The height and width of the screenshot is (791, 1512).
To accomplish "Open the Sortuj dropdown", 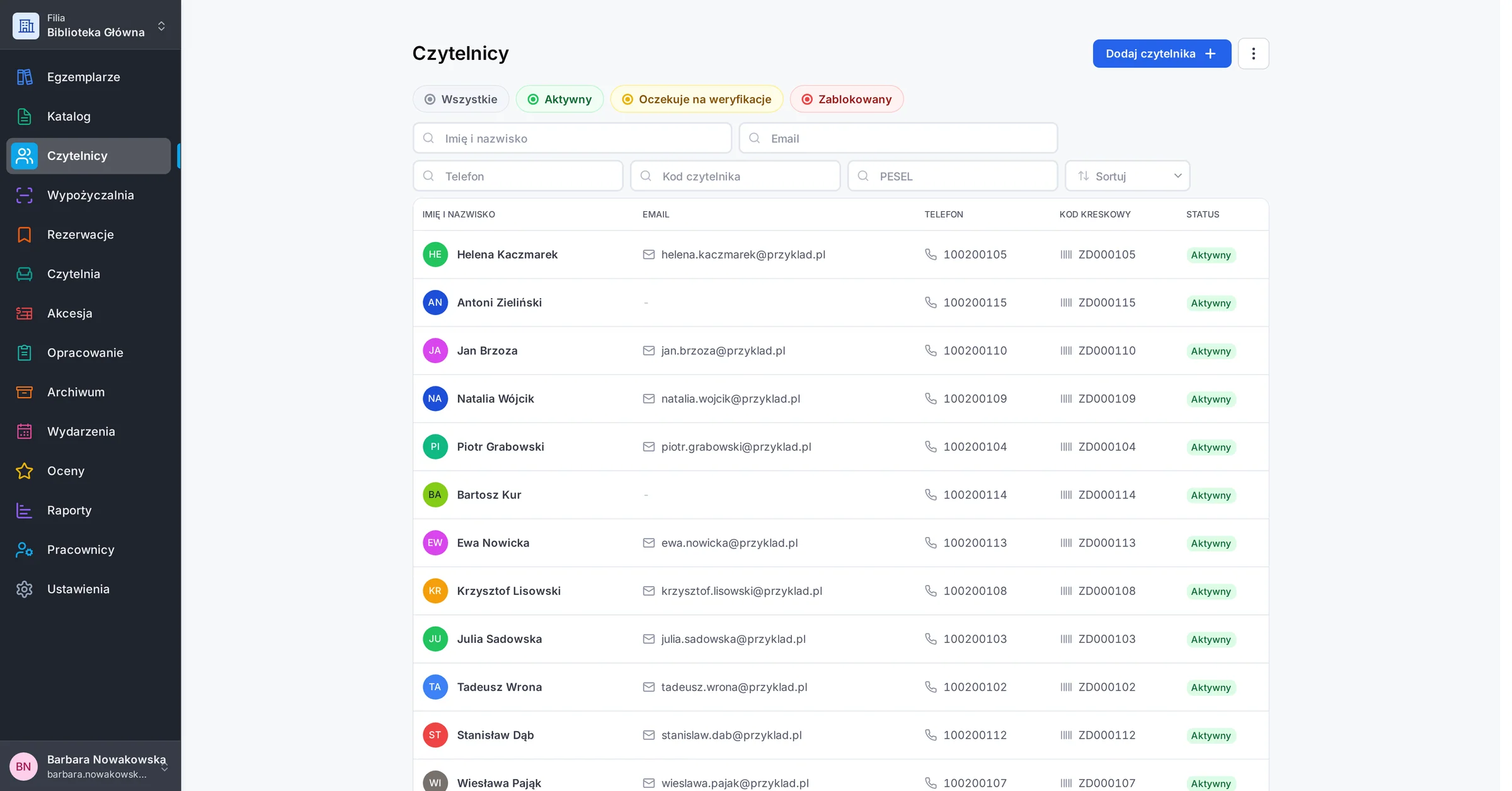I will (x=1127, y=176).
